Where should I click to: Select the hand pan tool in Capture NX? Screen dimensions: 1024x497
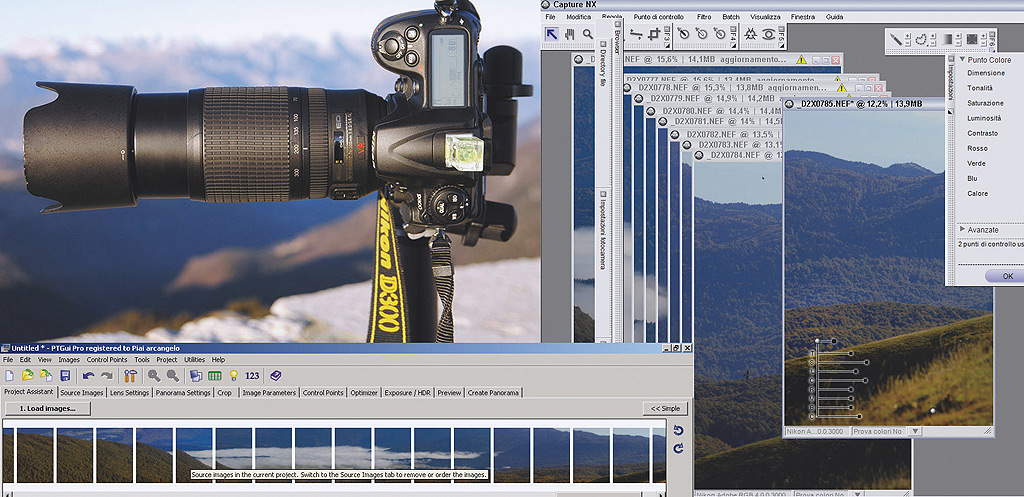tap(569, 34)
